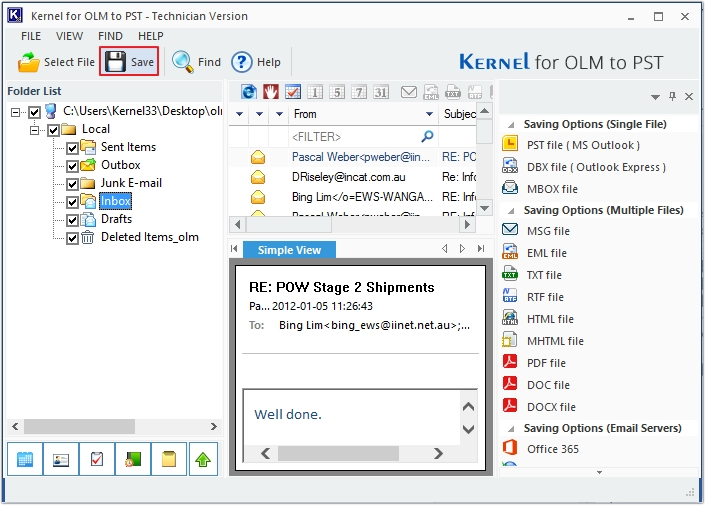
Task: Choose MSG file saving option
Action: pos(536,231)
